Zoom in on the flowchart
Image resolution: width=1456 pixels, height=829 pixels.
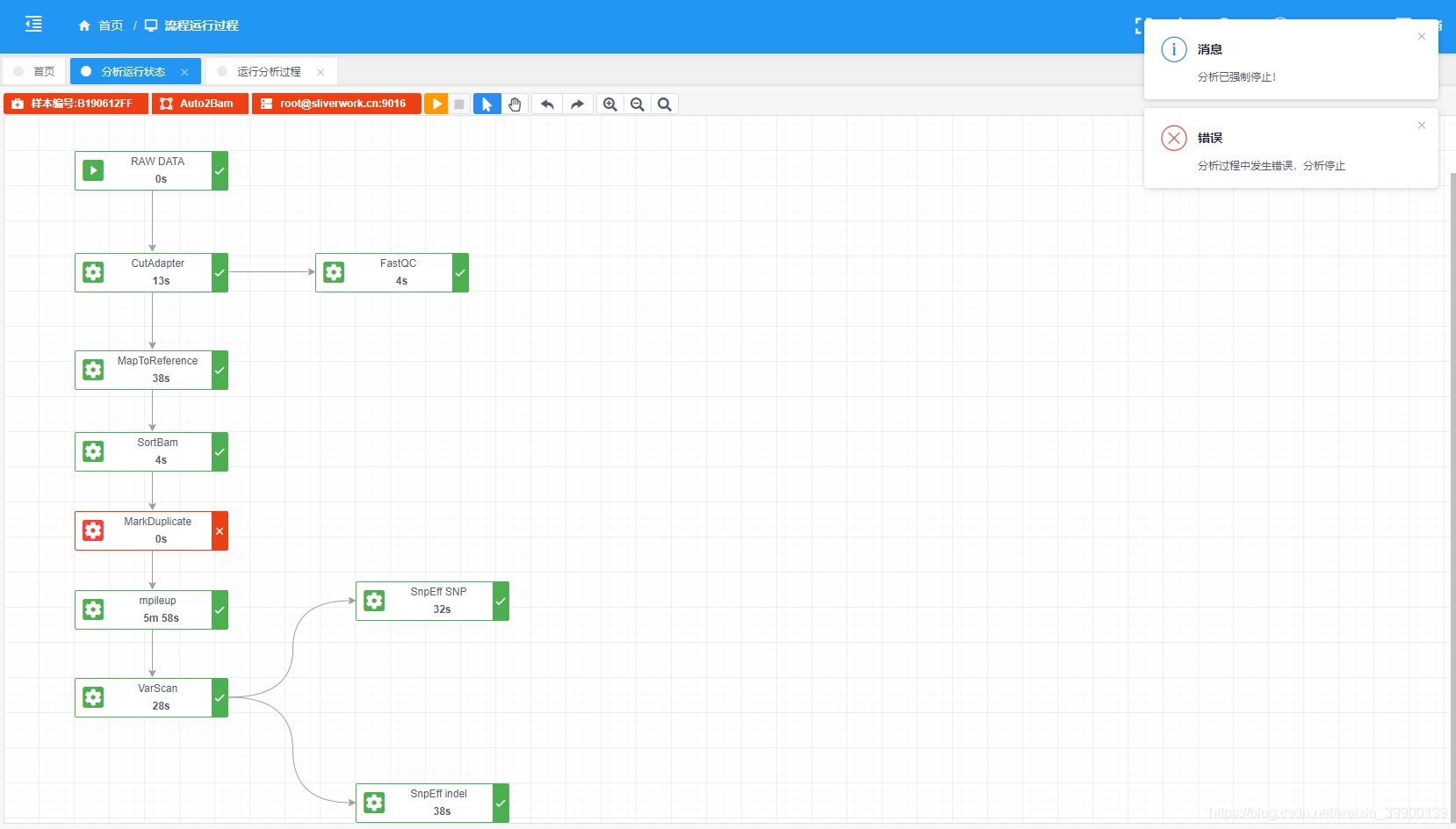[610, 104]
